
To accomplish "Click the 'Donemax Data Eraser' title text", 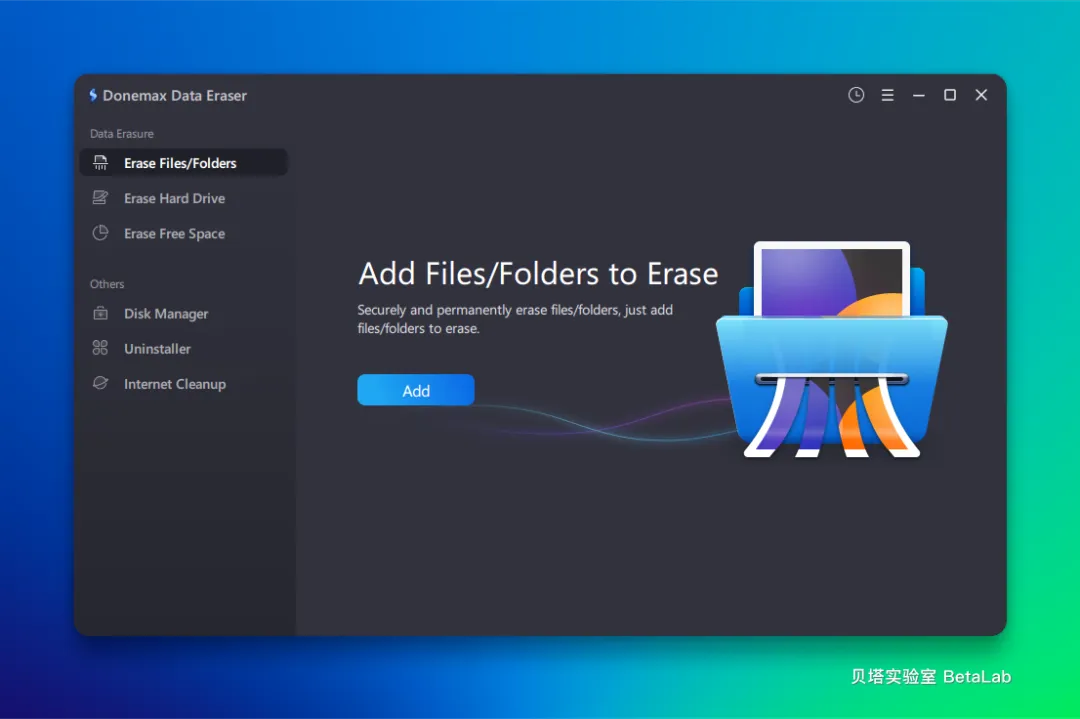I will (x=175, y=96).
